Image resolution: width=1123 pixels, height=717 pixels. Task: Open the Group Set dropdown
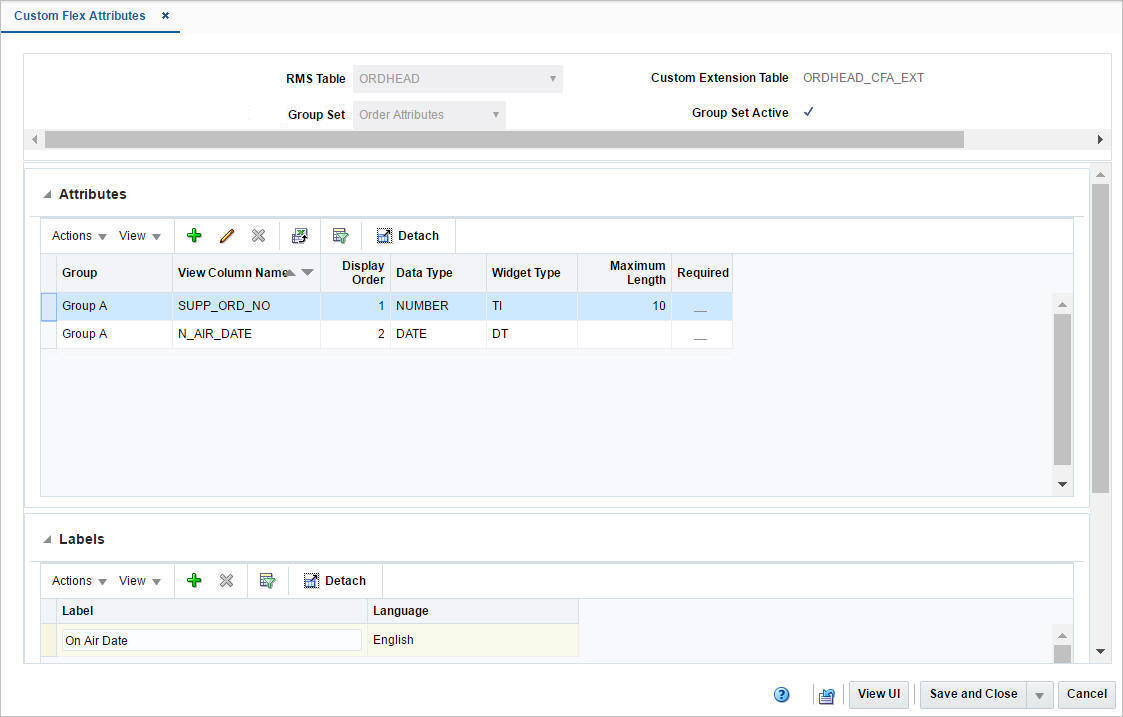[x=496, y=114]
